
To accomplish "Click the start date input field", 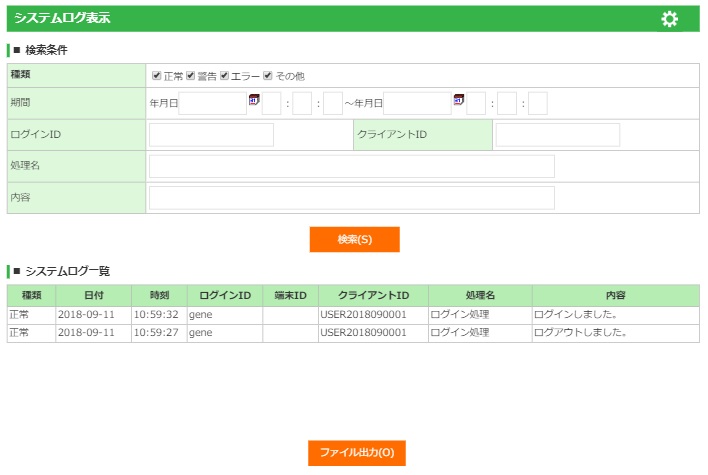I will pyautogui.click(x=212, y=103).
